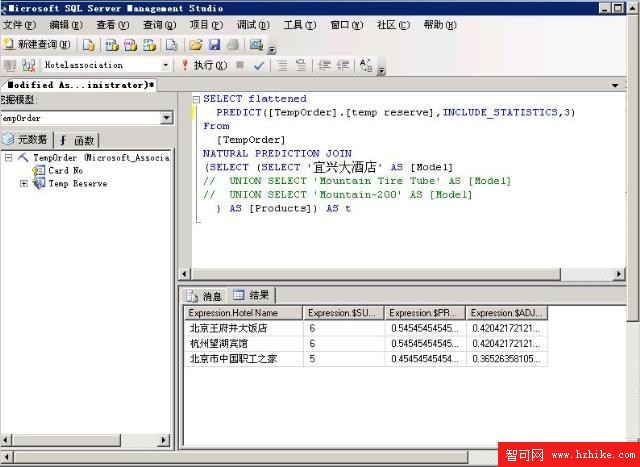Open a file with the folder icon
Viewport: 640px width, 467px height.
[196, 45]
